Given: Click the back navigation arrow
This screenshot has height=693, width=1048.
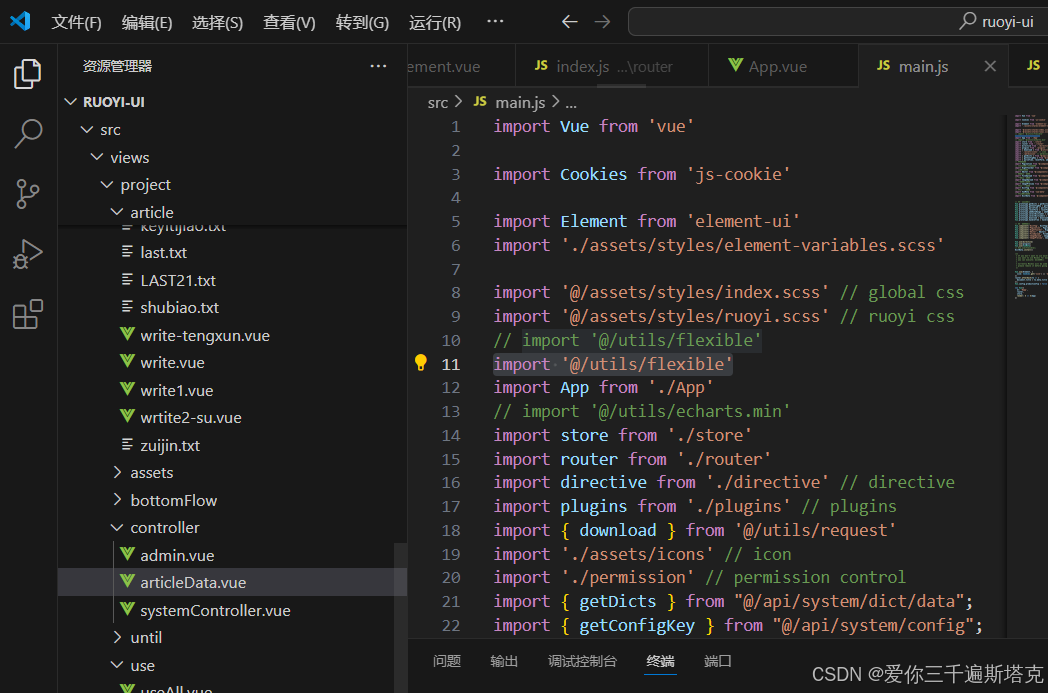Looking at the screenshot, I should pos(569,21).
